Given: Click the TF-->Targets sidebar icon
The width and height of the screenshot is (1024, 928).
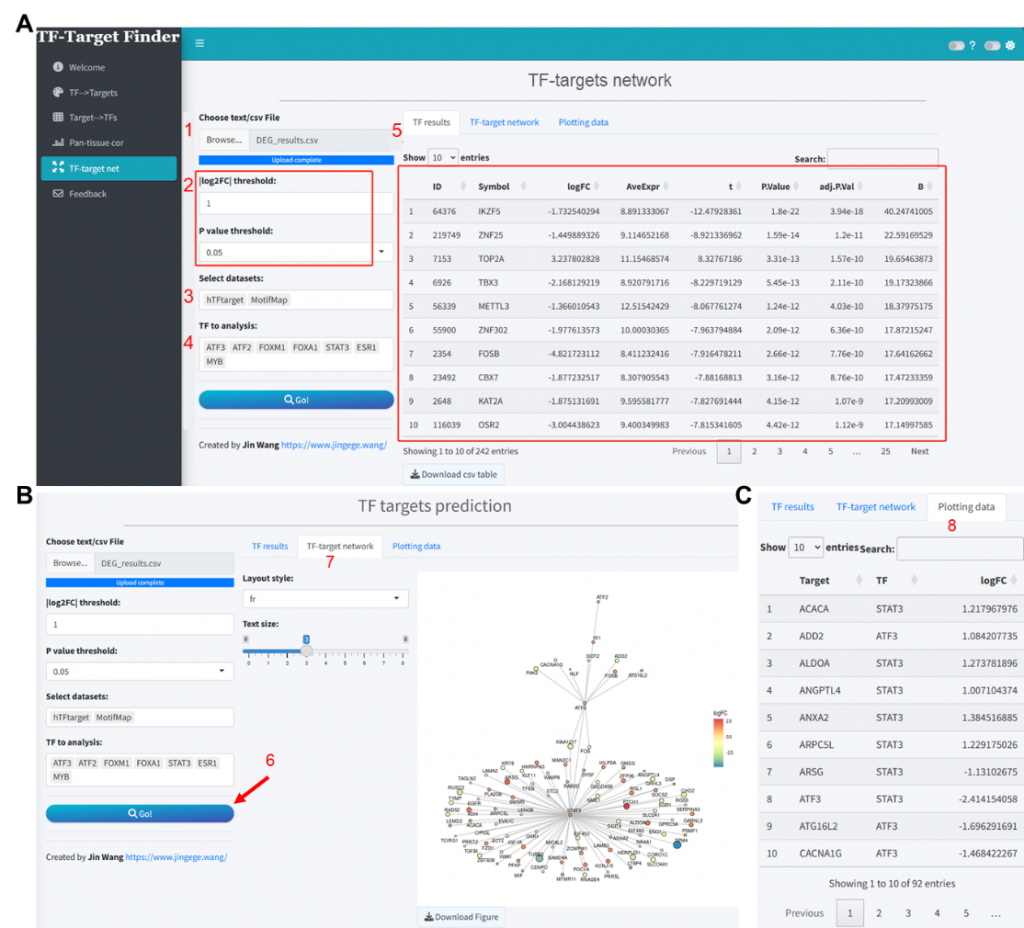Looking at the screenshot, I should pos(58,93).
